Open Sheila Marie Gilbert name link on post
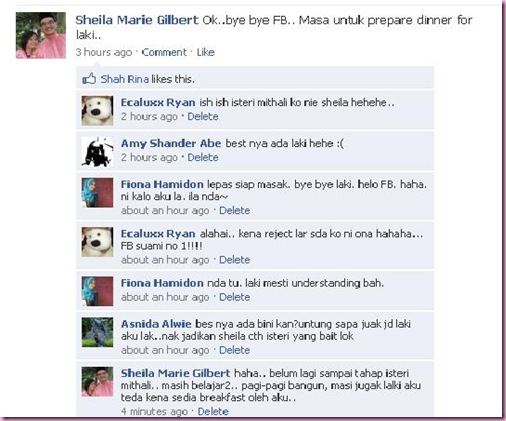Image resolution: width=506 pixels, height=421 pixels. (137, 20)
